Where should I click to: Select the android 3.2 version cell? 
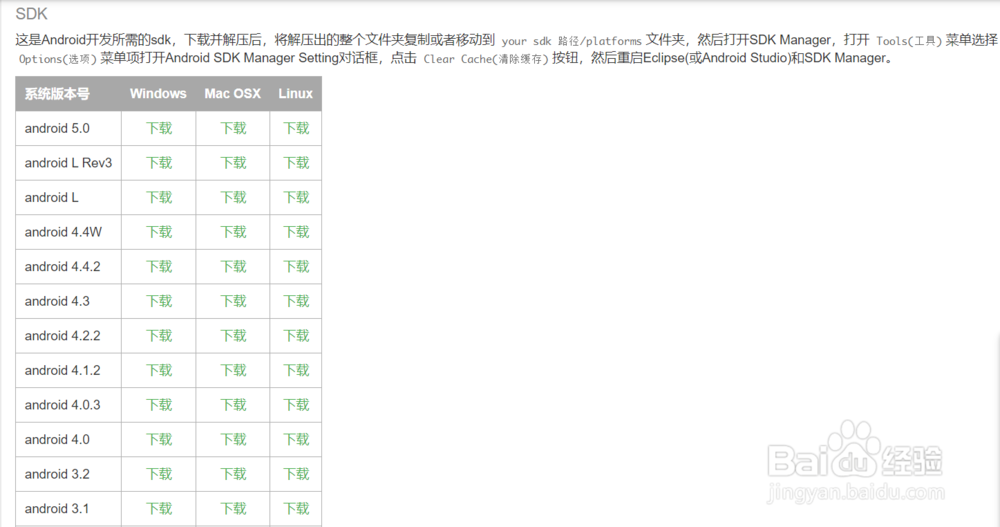pos(68,473)
